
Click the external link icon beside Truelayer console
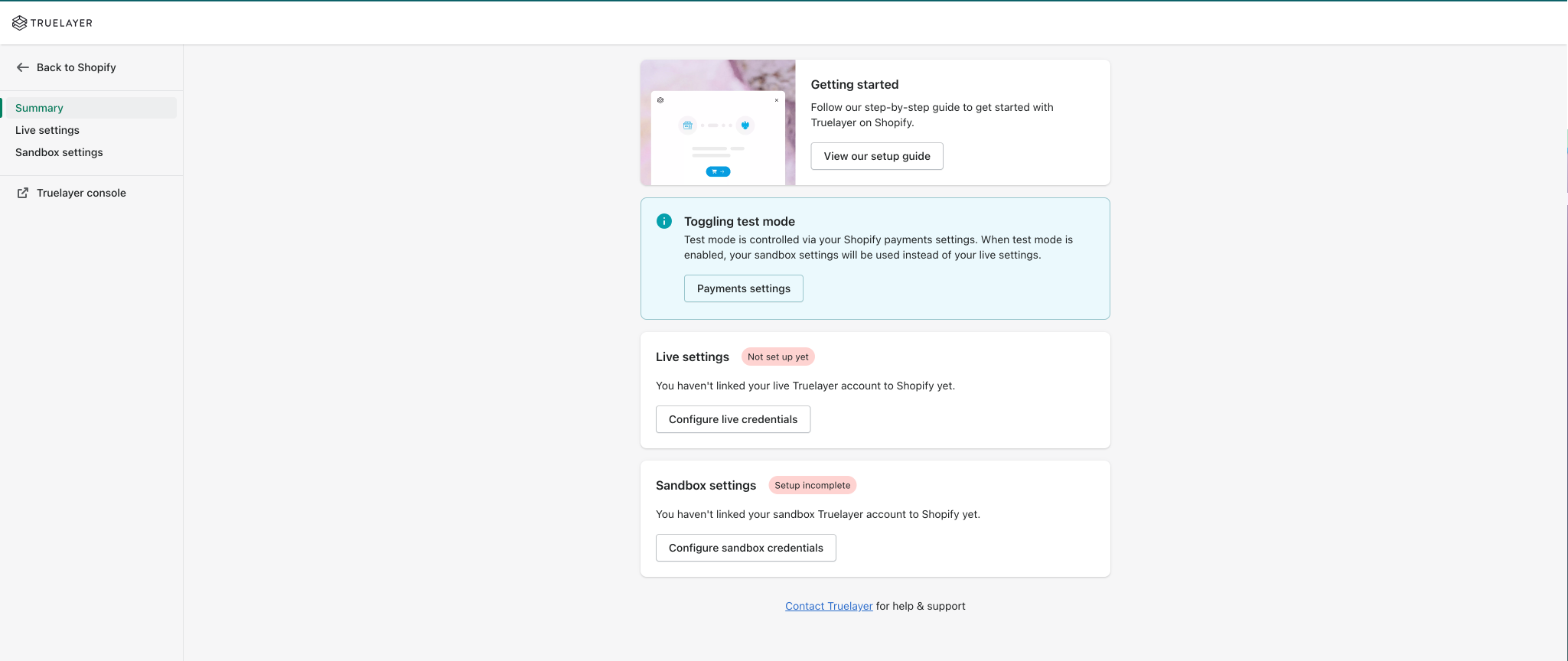click(x=23, y=193)
